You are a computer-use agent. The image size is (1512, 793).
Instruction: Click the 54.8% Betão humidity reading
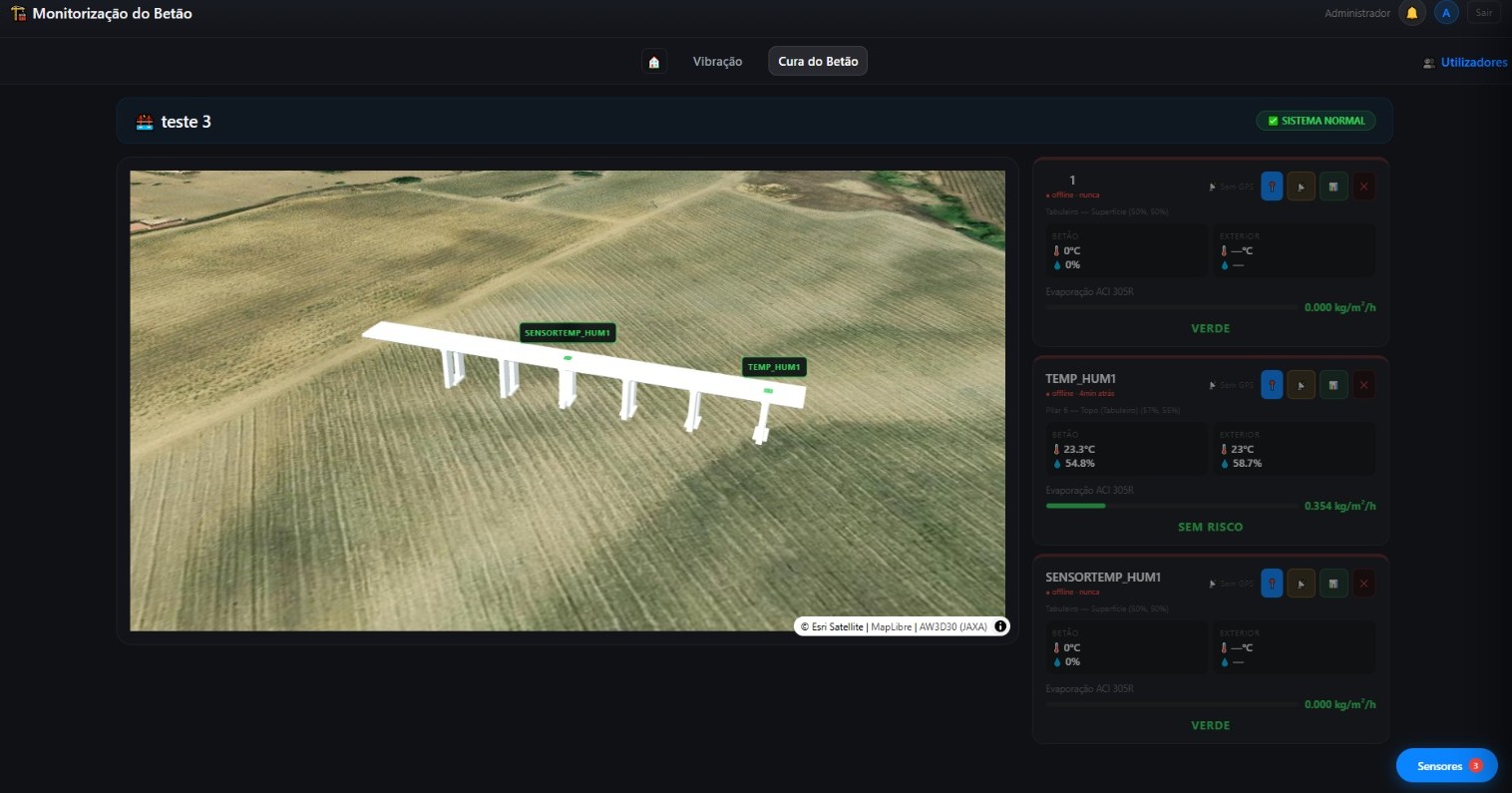click(1079, 464)
